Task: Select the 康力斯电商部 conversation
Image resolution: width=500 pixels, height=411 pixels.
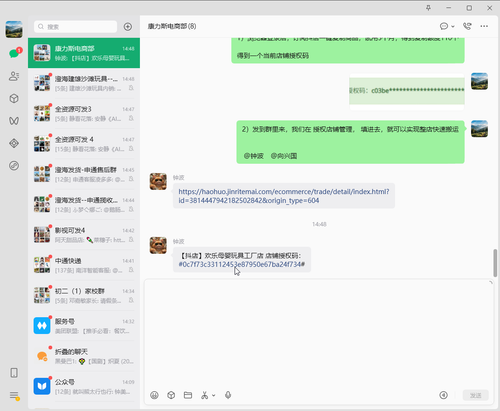Action: [84, 53]
